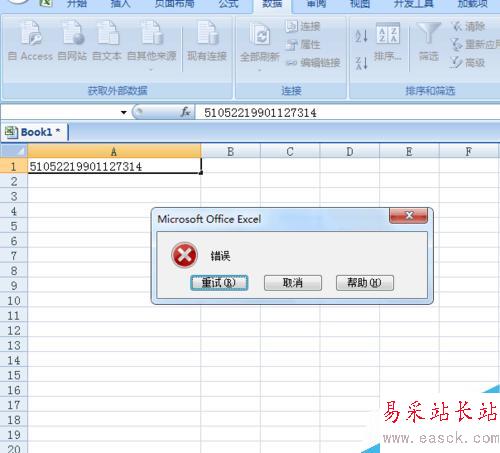Select the Book1 workbook tab
The height and width of the screenshot is (453, 500).
(36, 132)
